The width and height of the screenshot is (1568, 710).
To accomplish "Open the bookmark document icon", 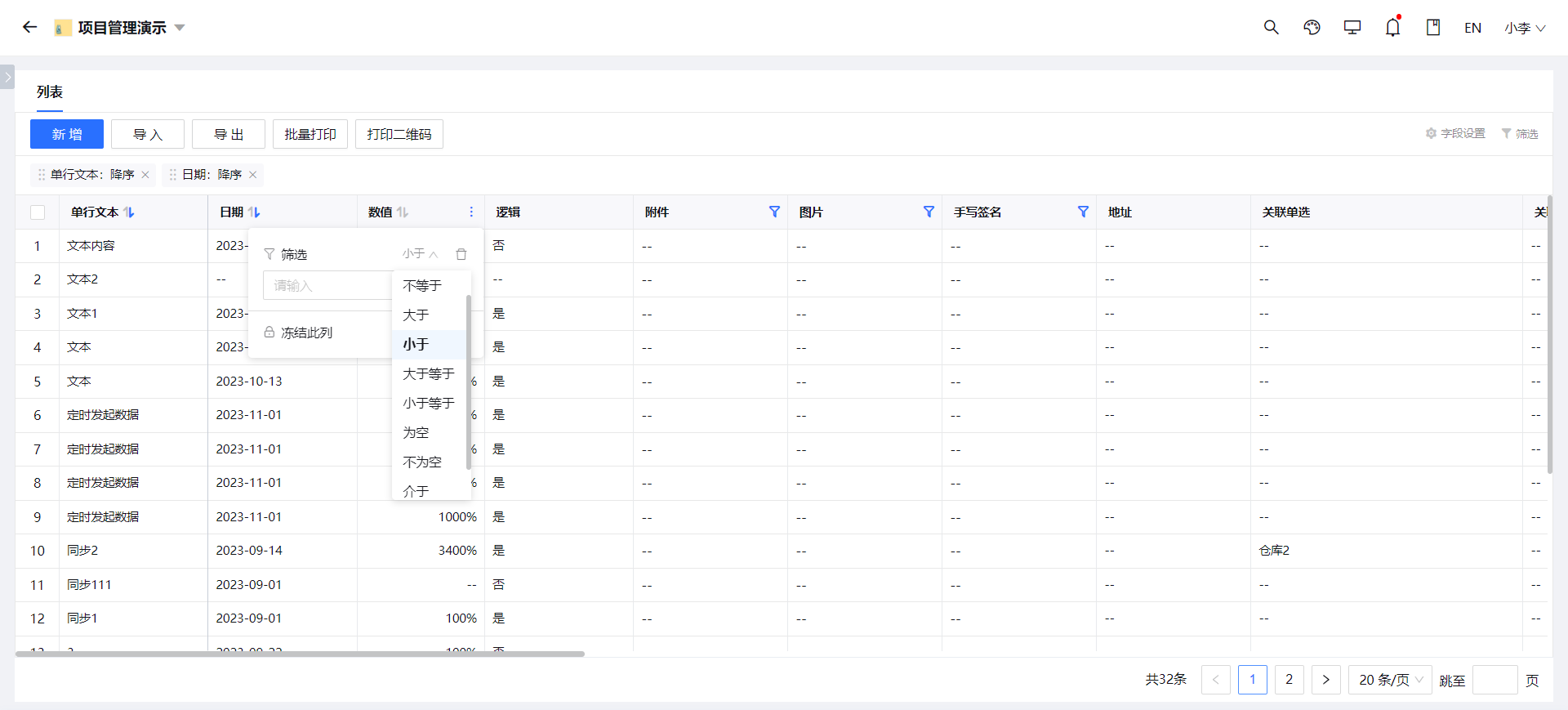I will [1433, 27].
